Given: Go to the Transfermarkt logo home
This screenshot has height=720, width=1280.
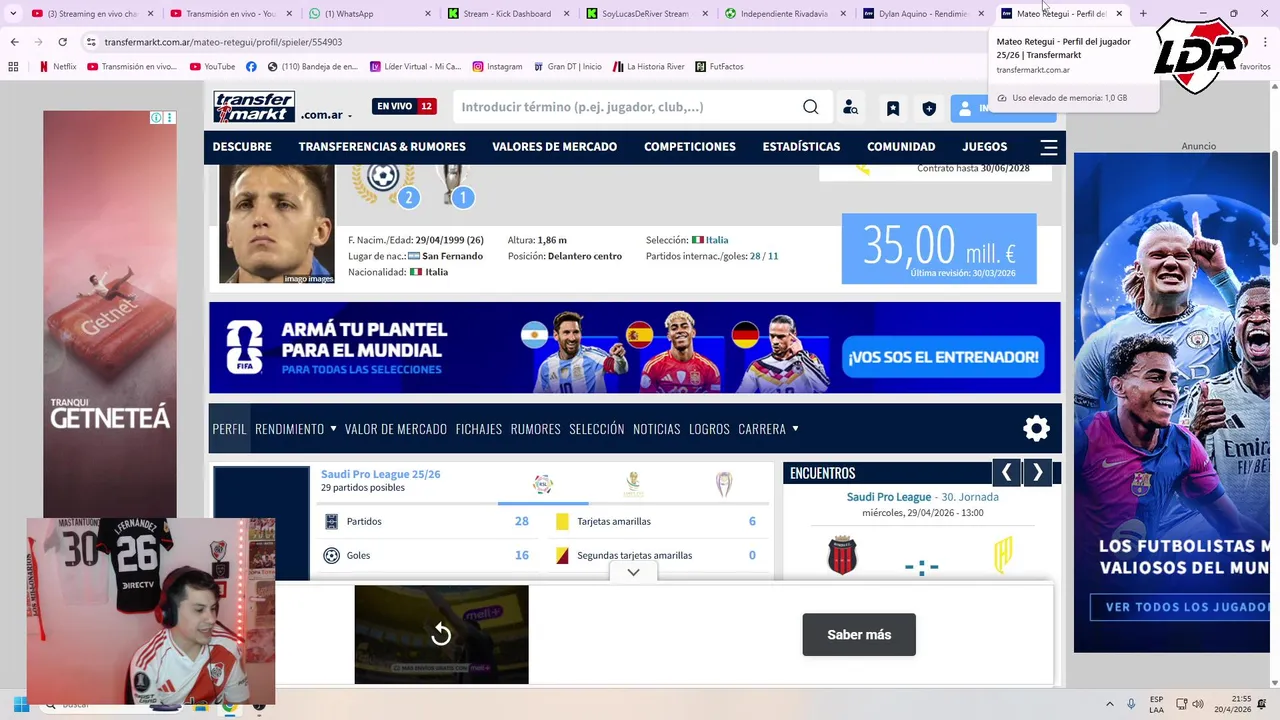Looking at the screenshot, I should (x=254, y=107).
